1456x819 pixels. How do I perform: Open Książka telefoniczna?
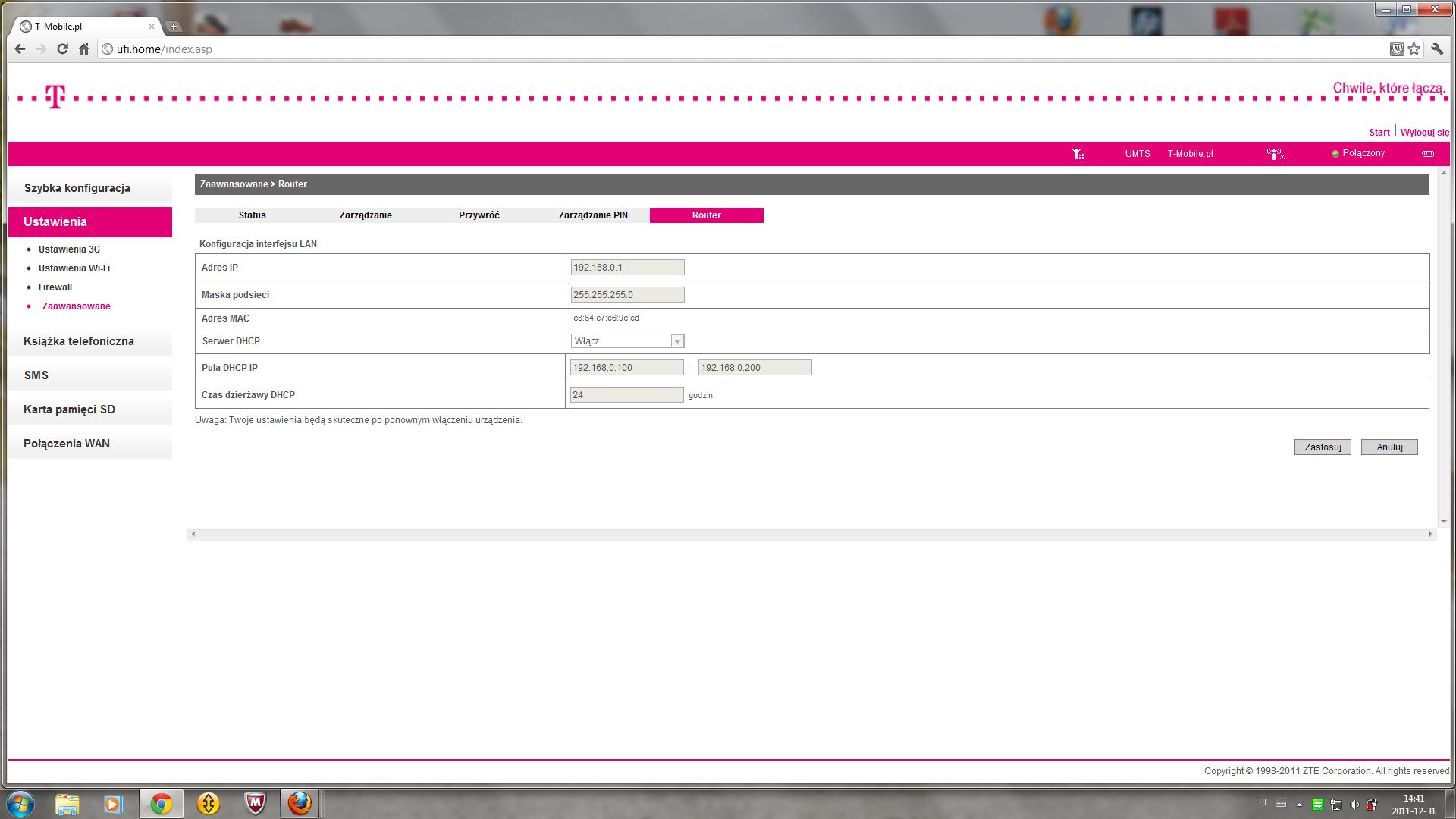pyautogui.click(x=90, y=341)
